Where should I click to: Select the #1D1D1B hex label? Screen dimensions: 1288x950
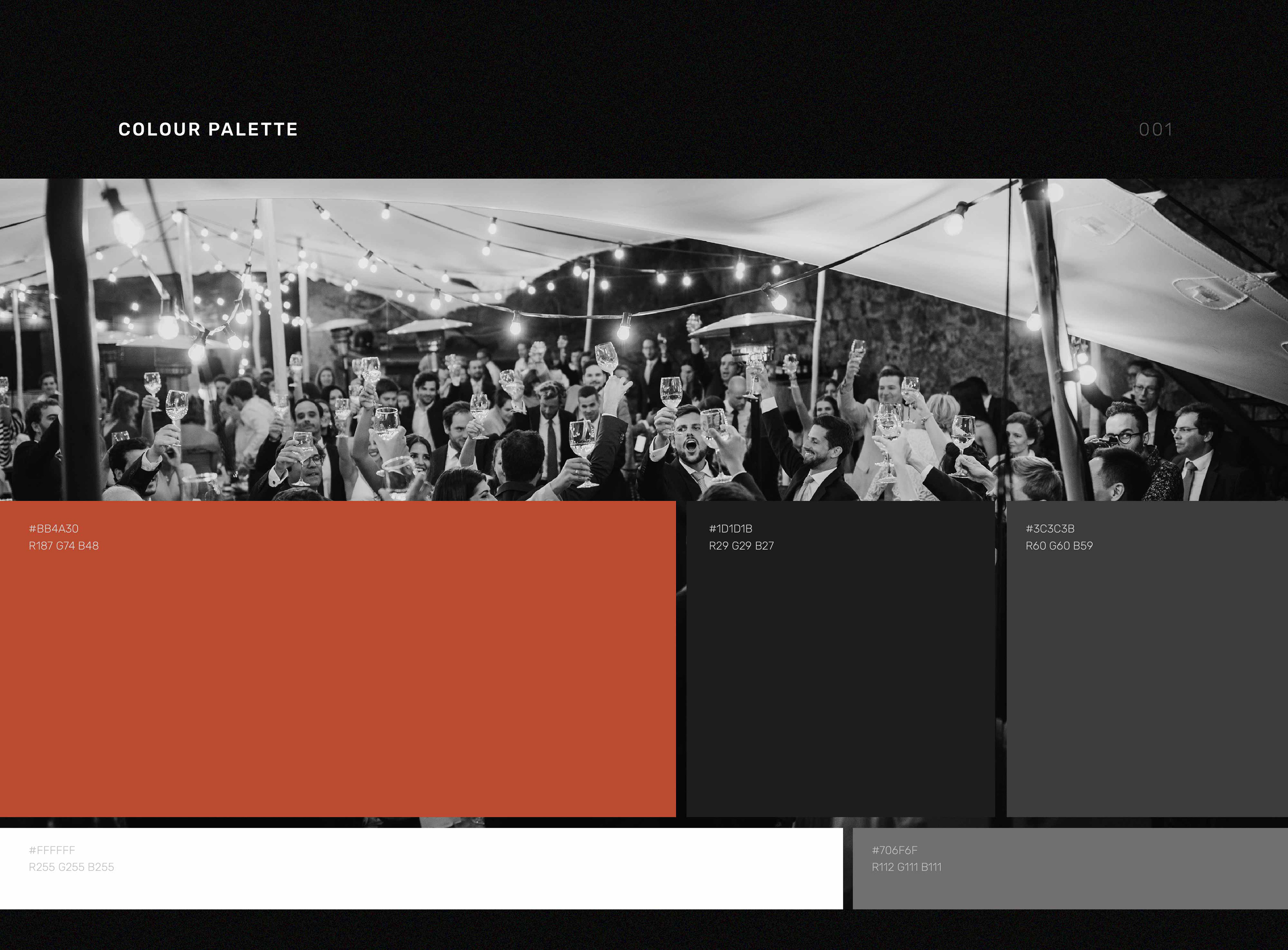pos(730,528)
